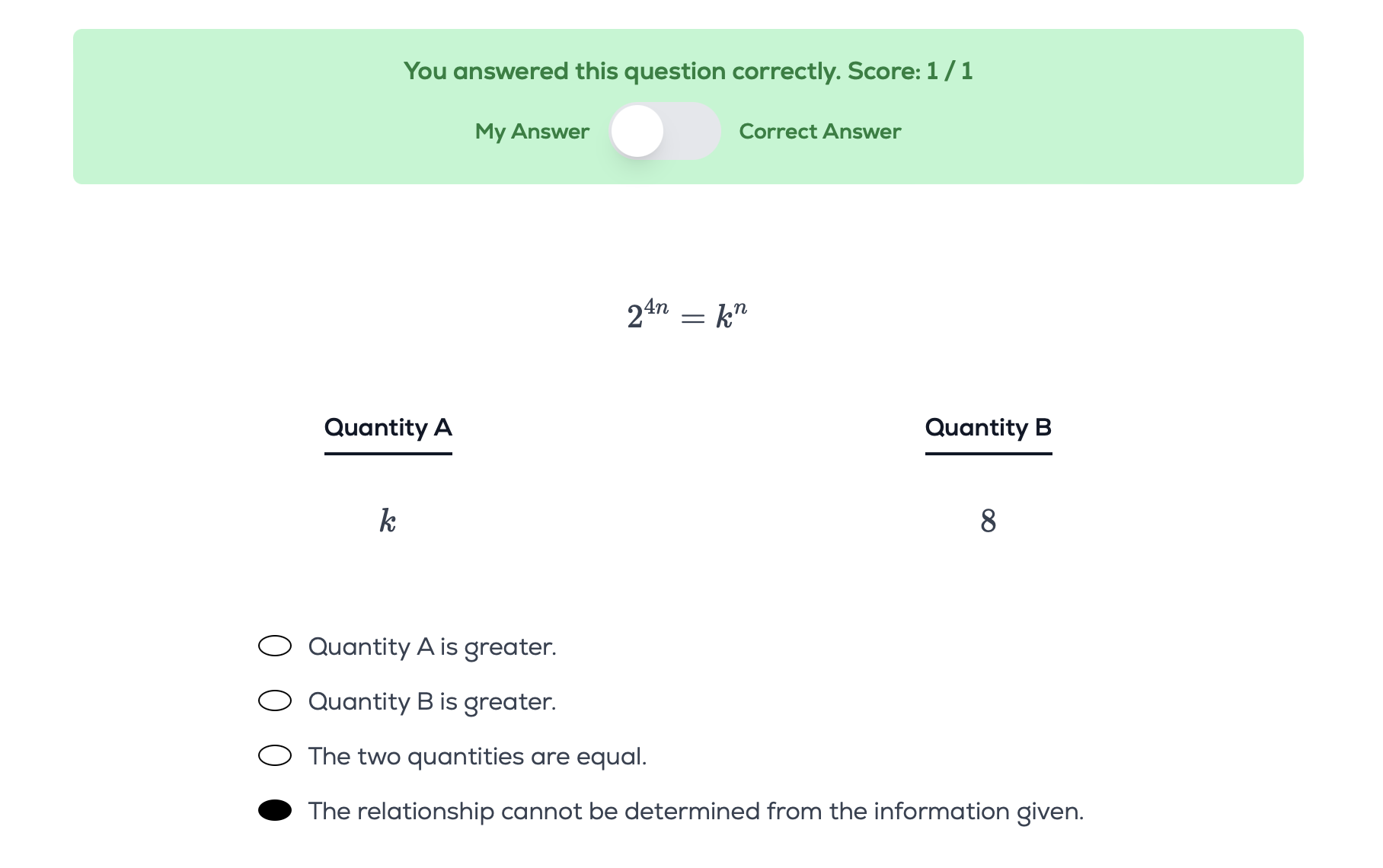Choose the "two quantities are equal" radio circle
Image resolution: width=1383 pixels, height=868 pixels.
coord(275,755)
